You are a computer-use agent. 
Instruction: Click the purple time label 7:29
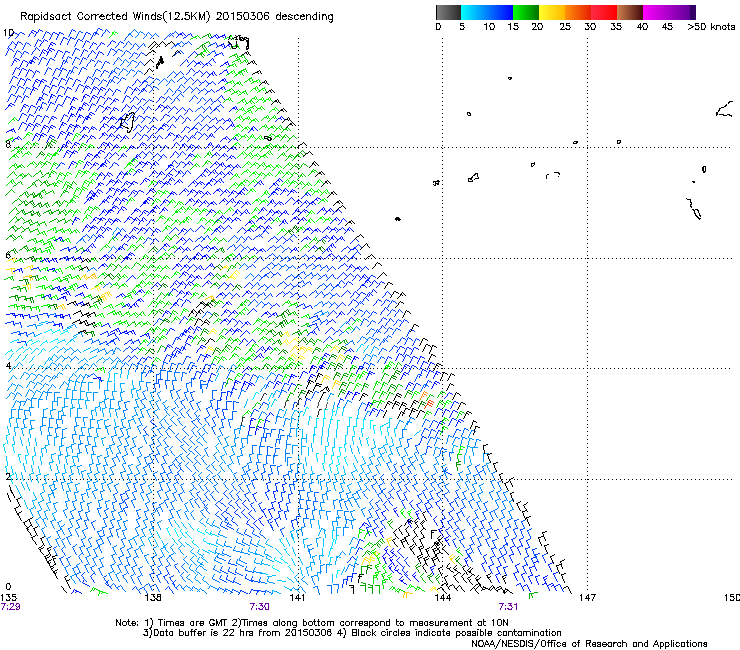(x=10, y=607)
